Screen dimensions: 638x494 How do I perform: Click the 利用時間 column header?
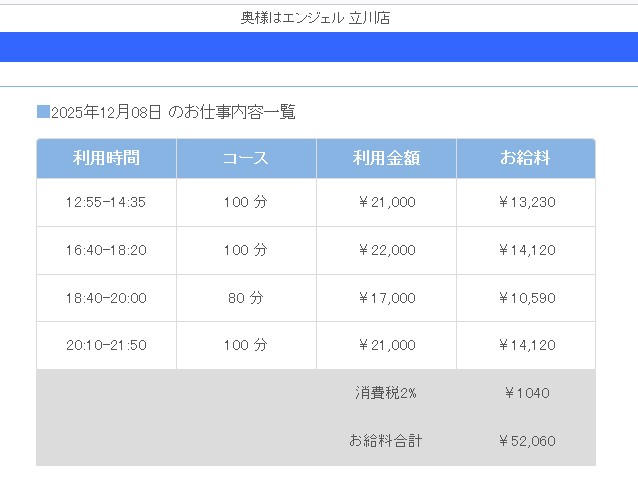click(106, 158)
